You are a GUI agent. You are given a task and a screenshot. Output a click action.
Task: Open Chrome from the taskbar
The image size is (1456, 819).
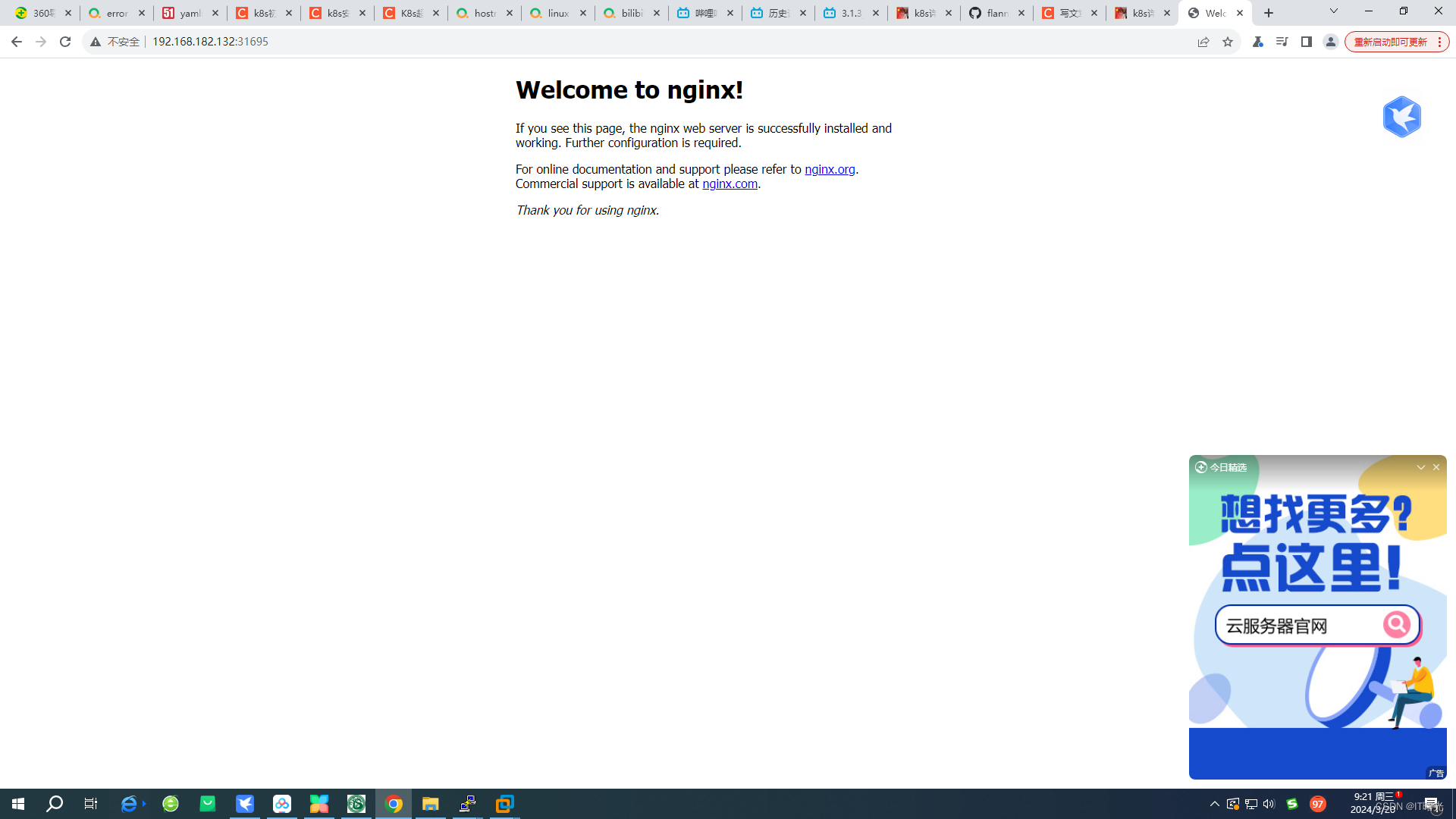(394, 804)
